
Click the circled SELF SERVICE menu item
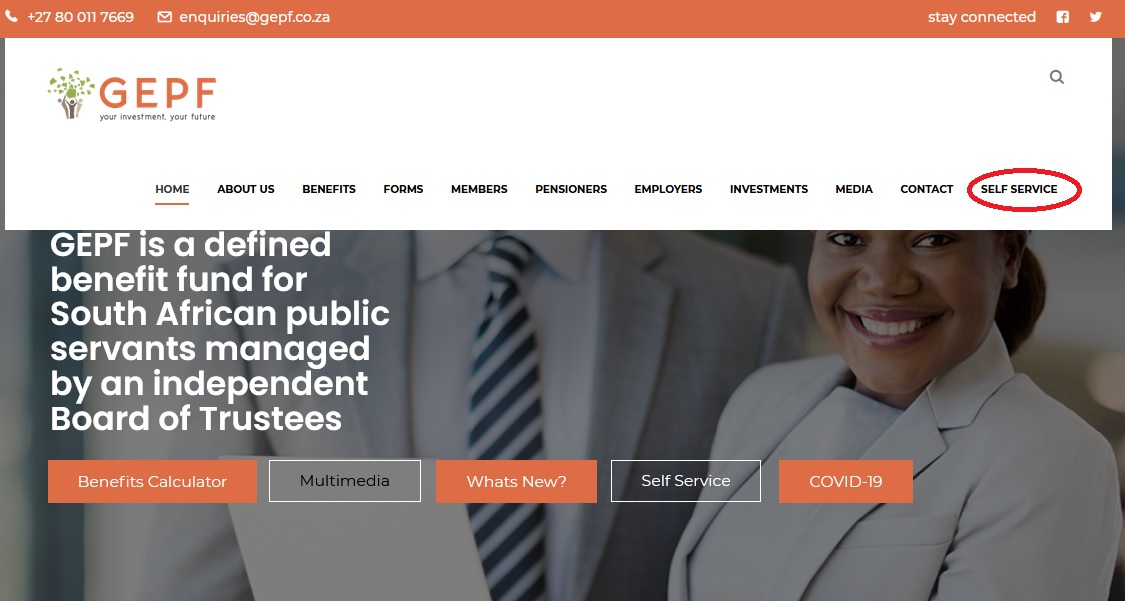coord(1019,189)
